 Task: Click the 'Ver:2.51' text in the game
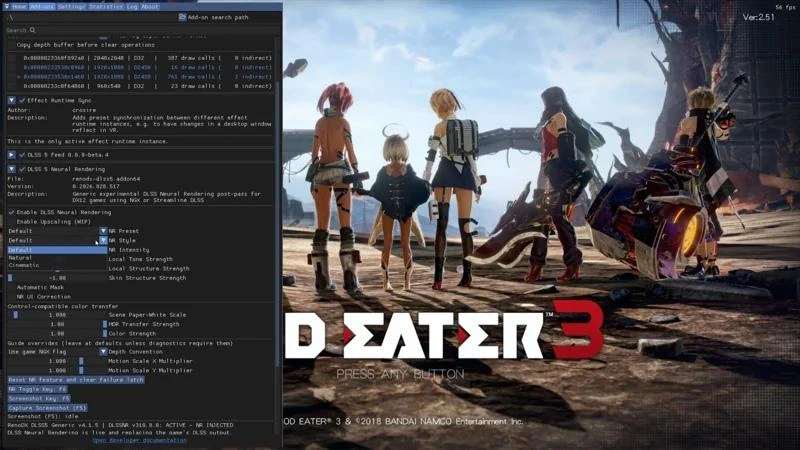(758, 17)
